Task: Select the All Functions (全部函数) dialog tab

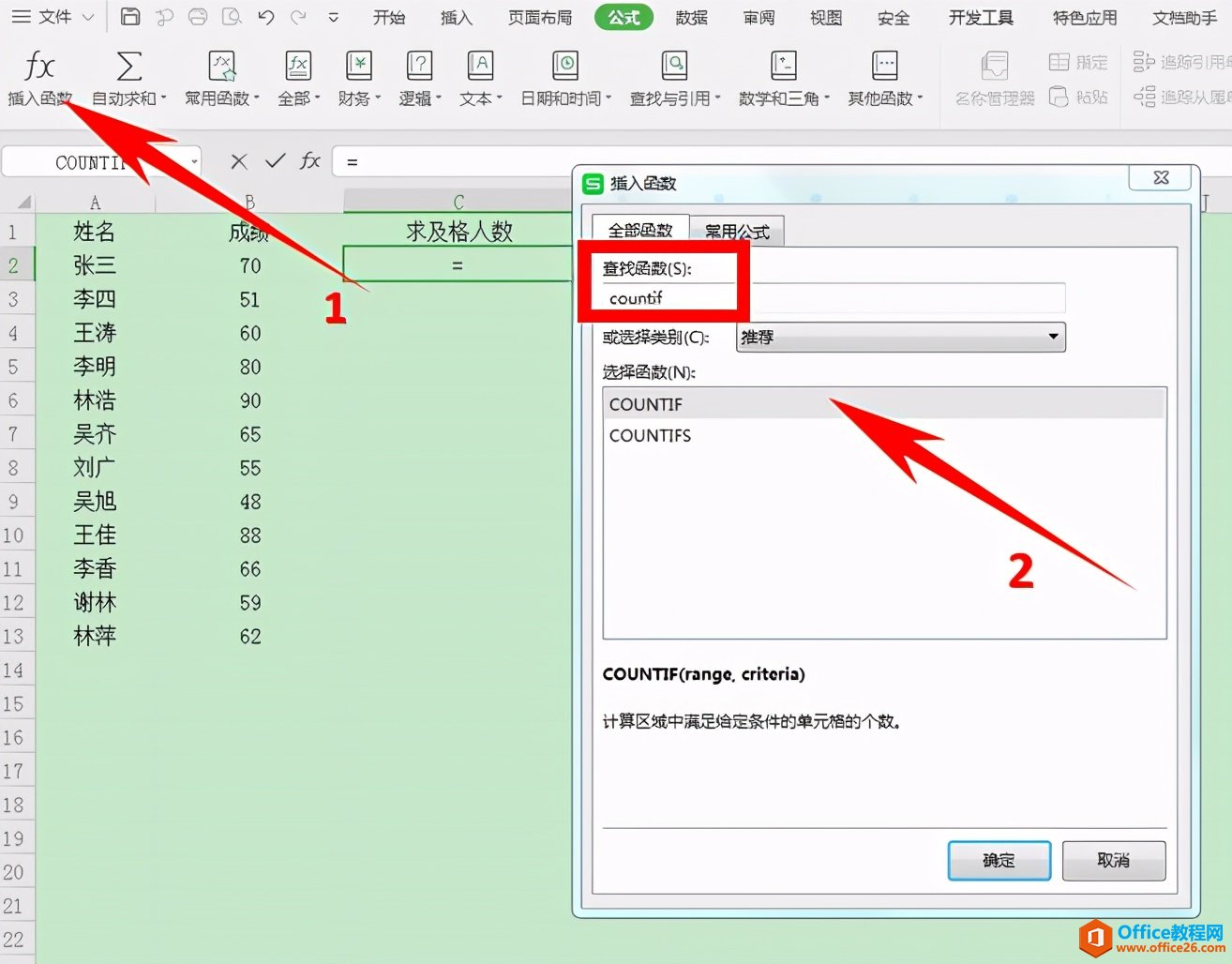Action: tap(640, 231)
